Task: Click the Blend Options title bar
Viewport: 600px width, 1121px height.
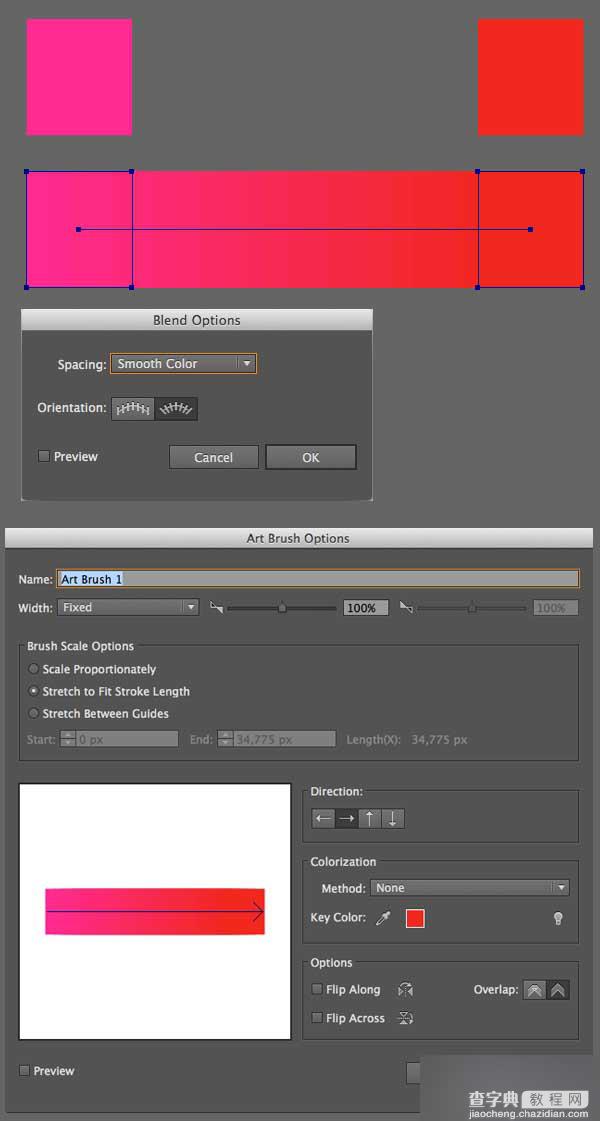Action: coord(197,320)
